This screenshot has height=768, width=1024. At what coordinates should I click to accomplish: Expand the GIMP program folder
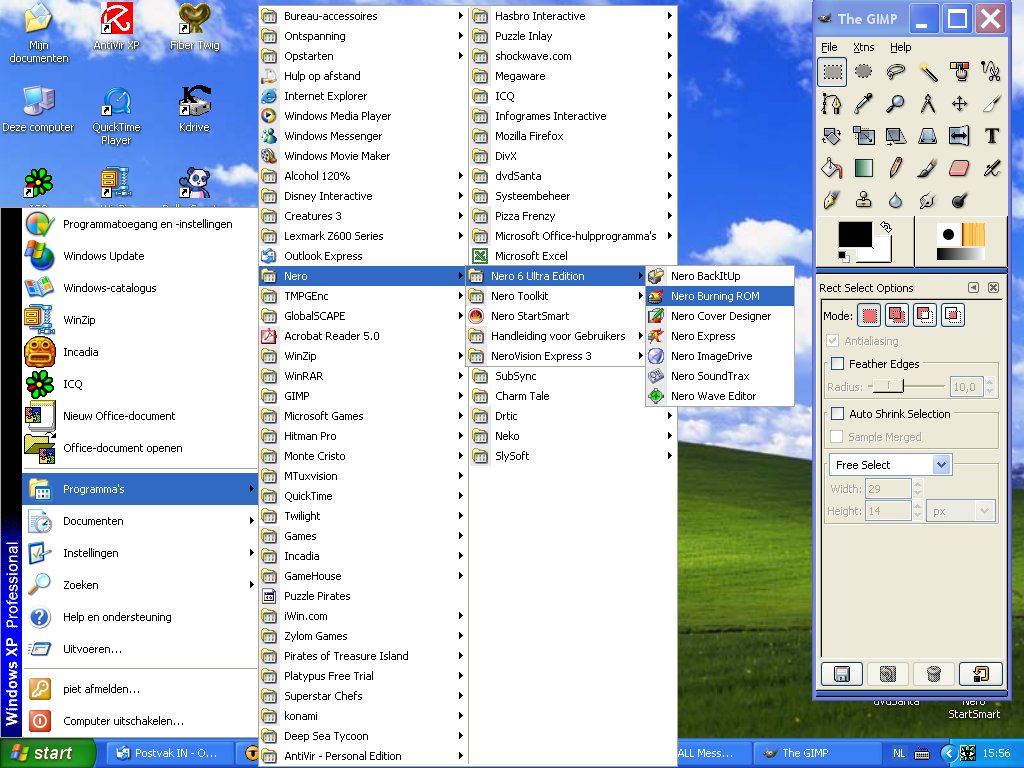[362, 396]
